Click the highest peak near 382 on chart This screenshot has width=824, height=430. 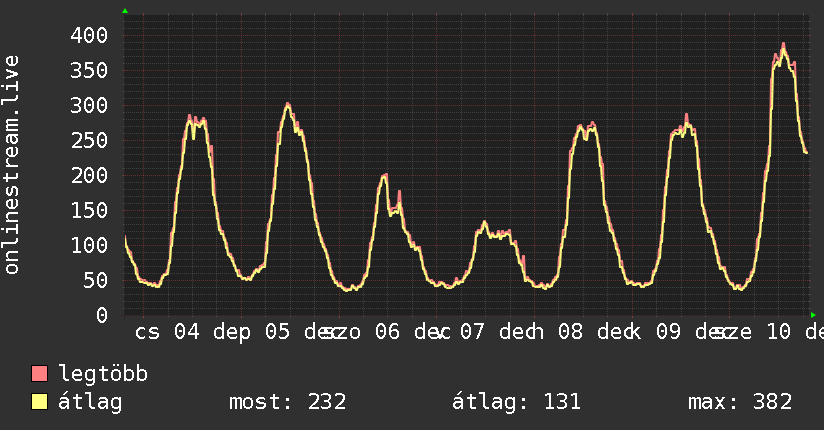pyautogui.click(x=784, y=47)
